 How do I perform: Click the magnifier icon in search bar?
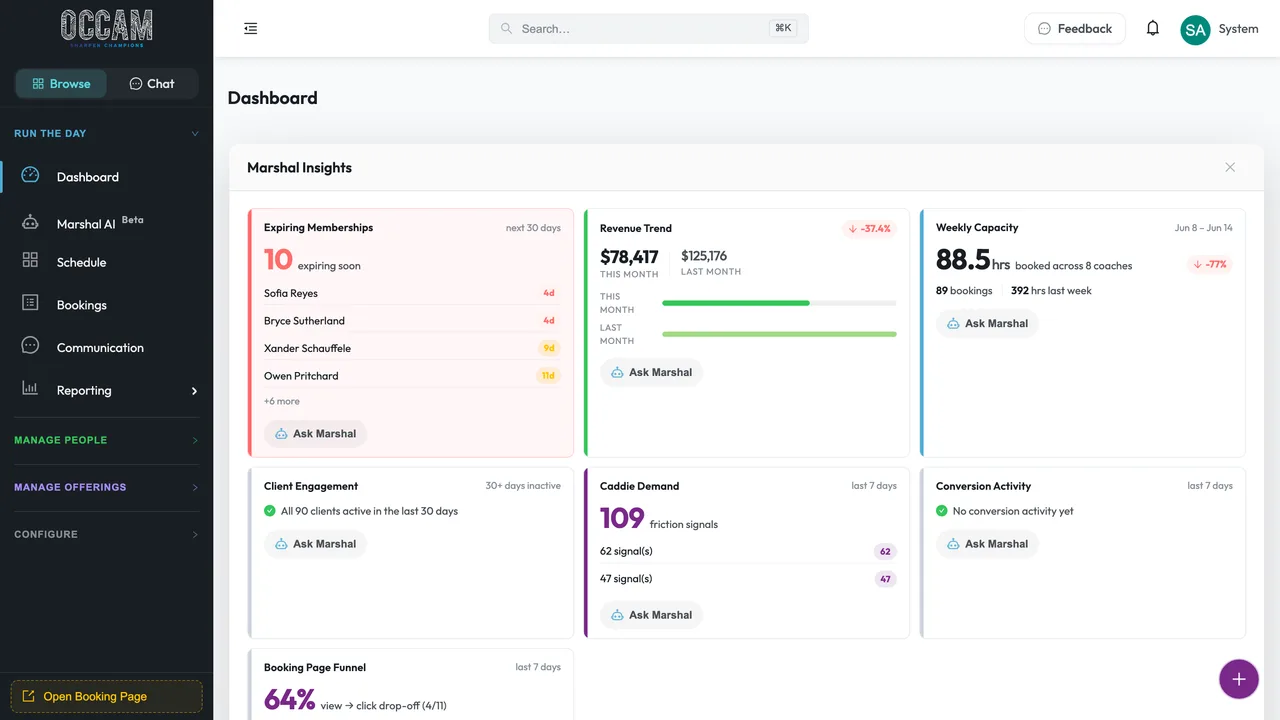pos(506,29)
